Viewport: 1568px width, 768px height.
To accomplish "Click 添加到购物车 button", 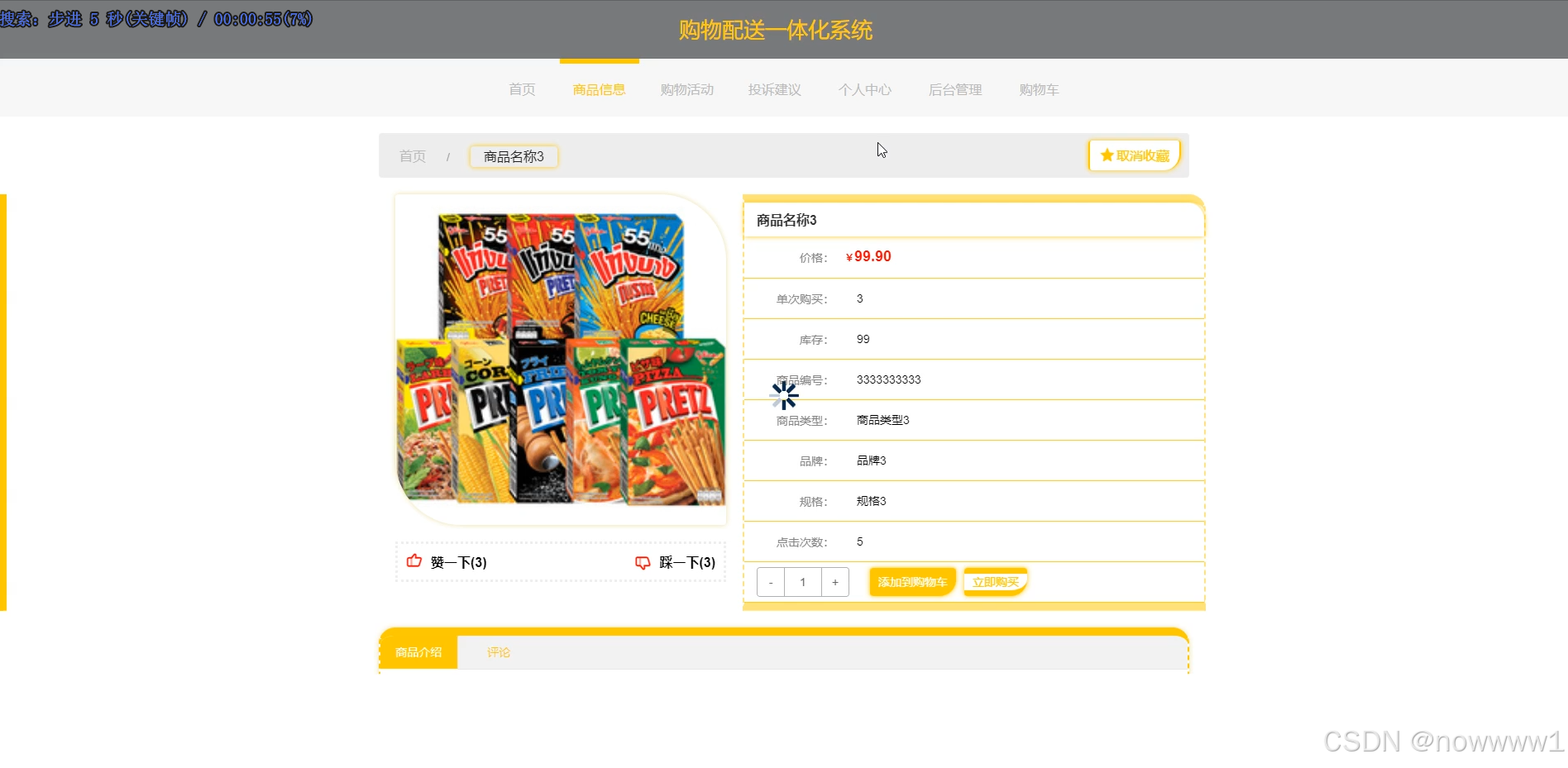I will tap(913, 582).
